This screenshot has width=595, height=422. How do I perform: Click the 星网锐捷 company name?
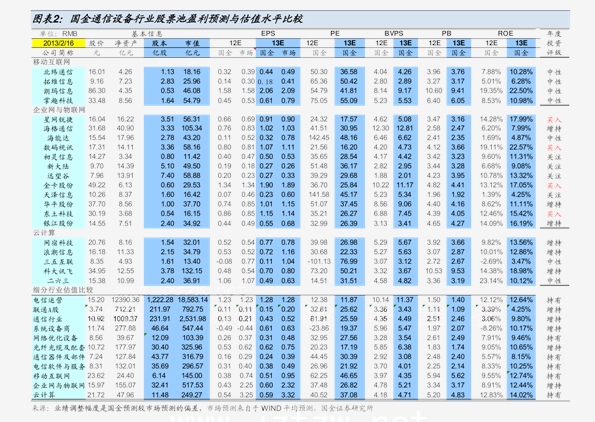click(x=58, y=119)
